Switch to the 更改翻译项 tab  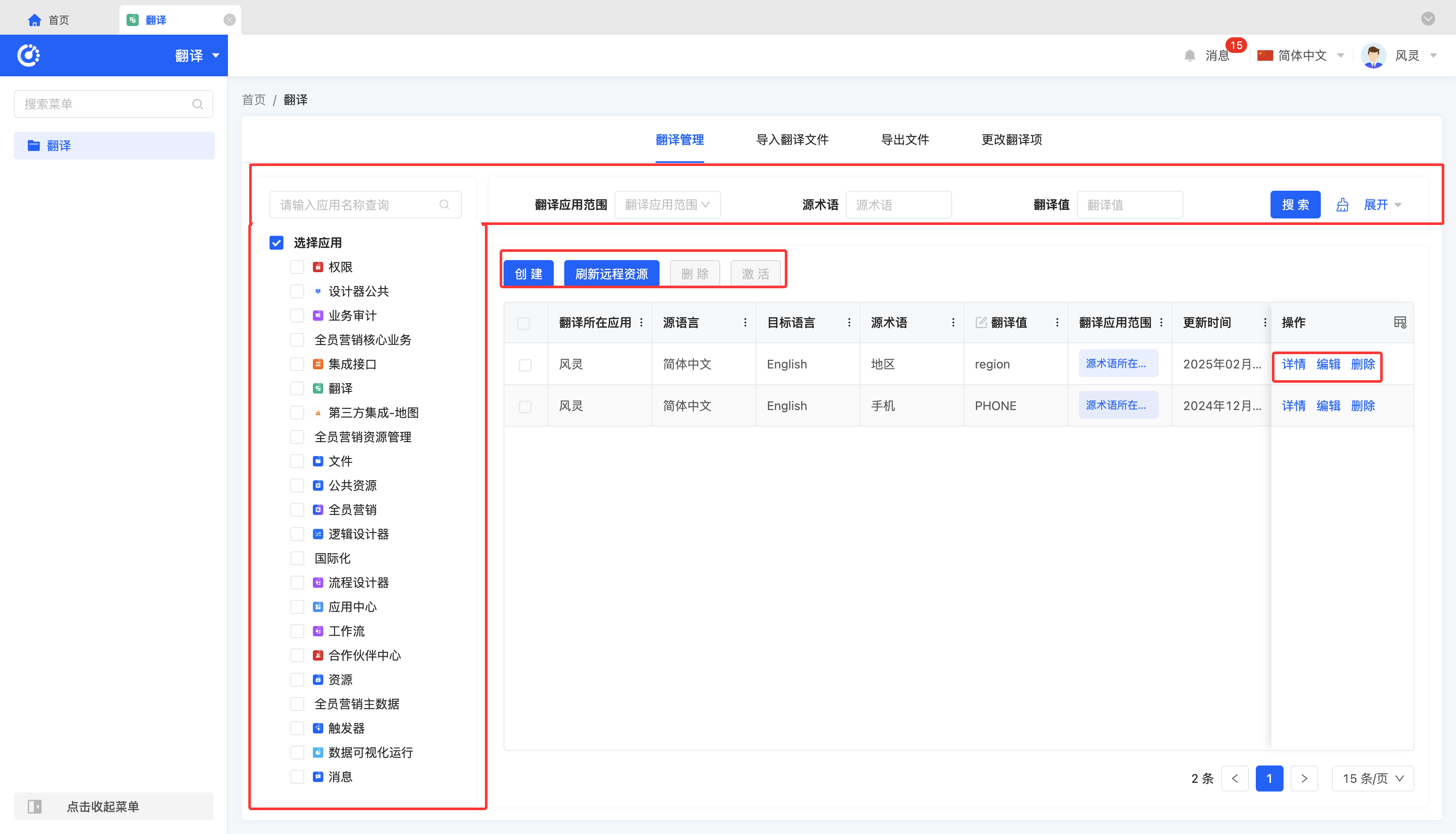coord(1011,140)
